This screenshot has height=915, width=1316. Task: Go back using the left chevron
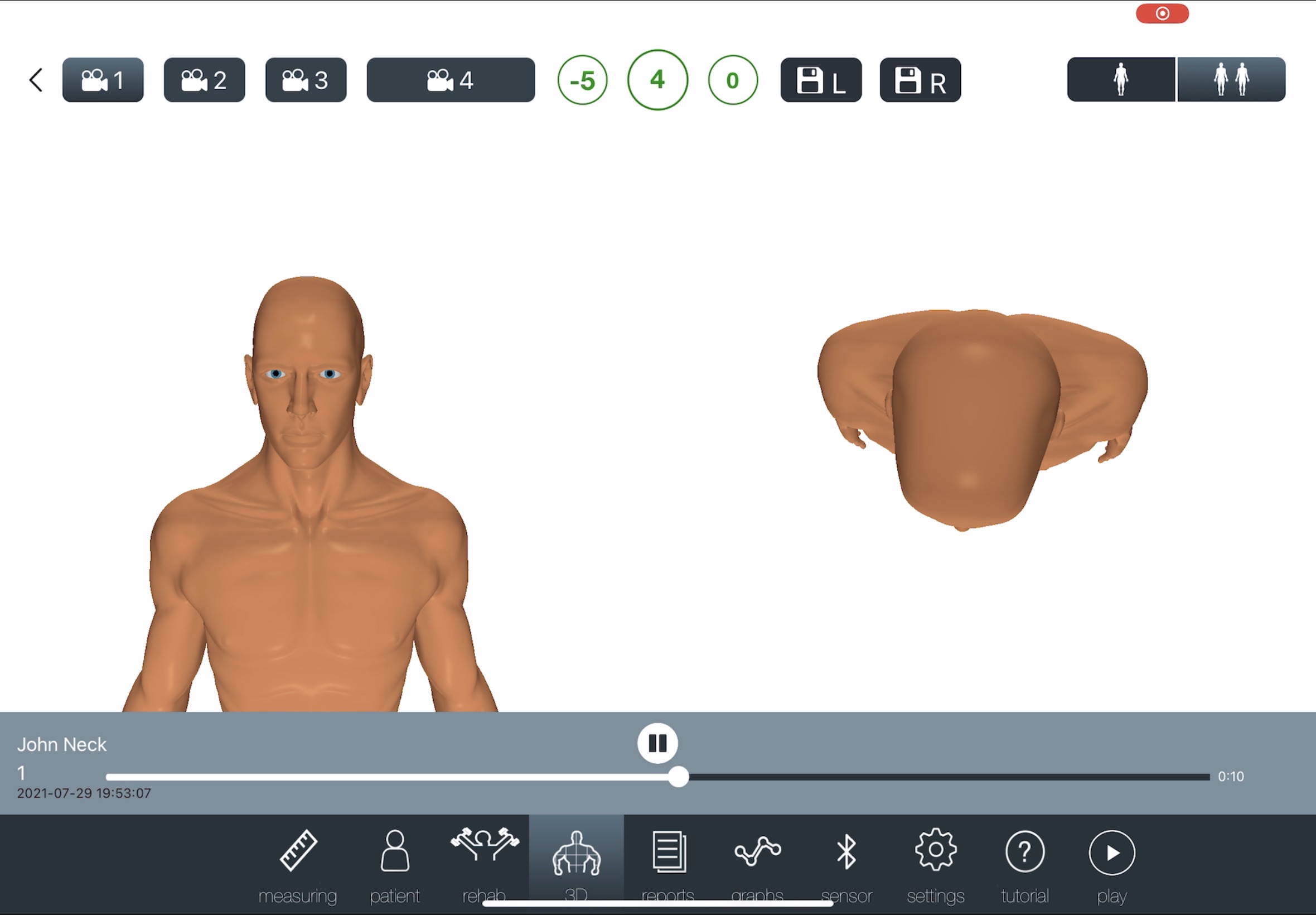tap(36, 80)
